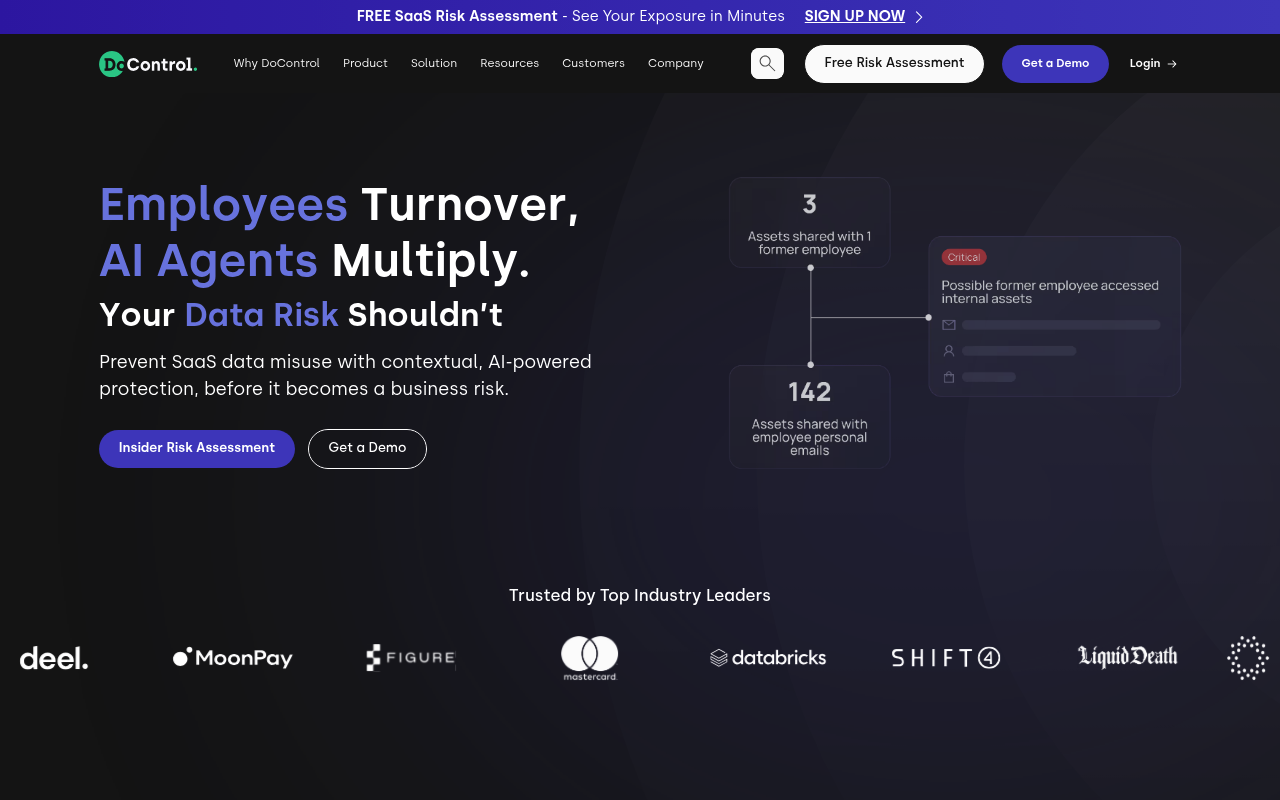Click the '142 Assets shared' card
Viewport: 1280px width, 800px height.
tap(810, 417)
